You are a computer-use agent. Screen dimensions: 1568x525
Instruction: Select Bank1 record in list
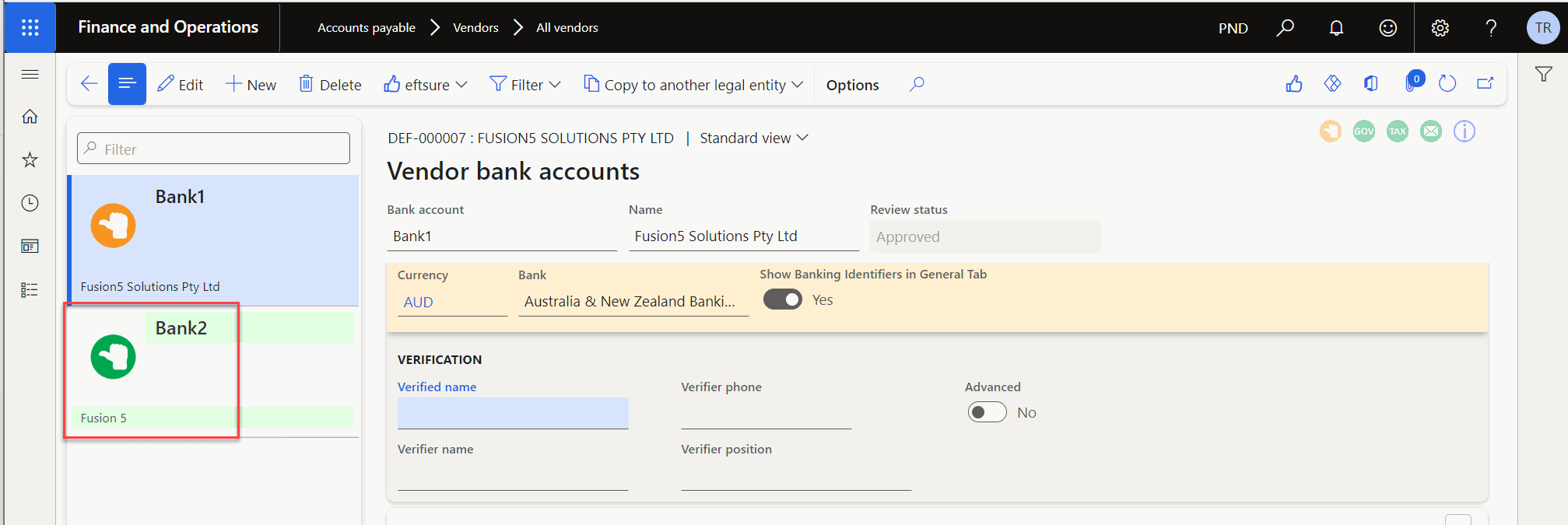pos(214,240)
